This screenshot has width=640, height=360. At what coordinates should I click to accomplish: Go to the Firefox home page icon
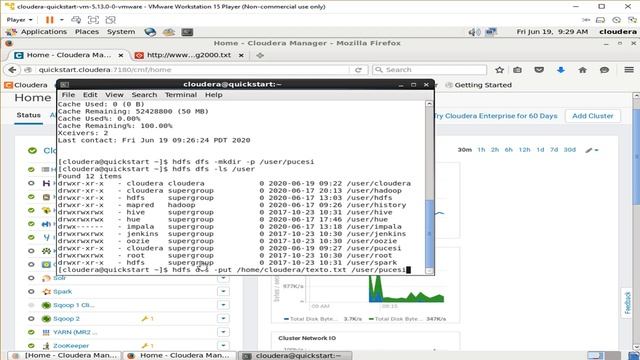[x=582, y=70]
